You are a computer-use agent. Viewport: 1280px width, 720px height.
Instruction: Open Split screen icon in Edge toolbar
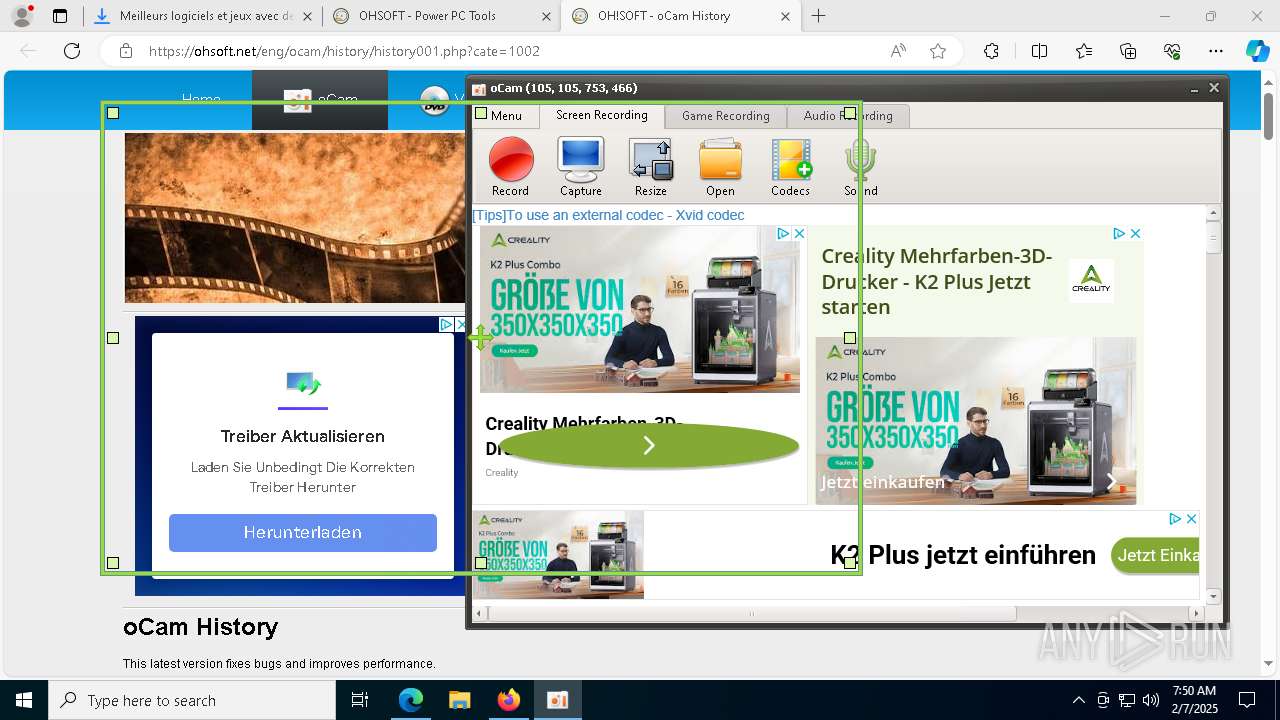[x=1039, y=51]
